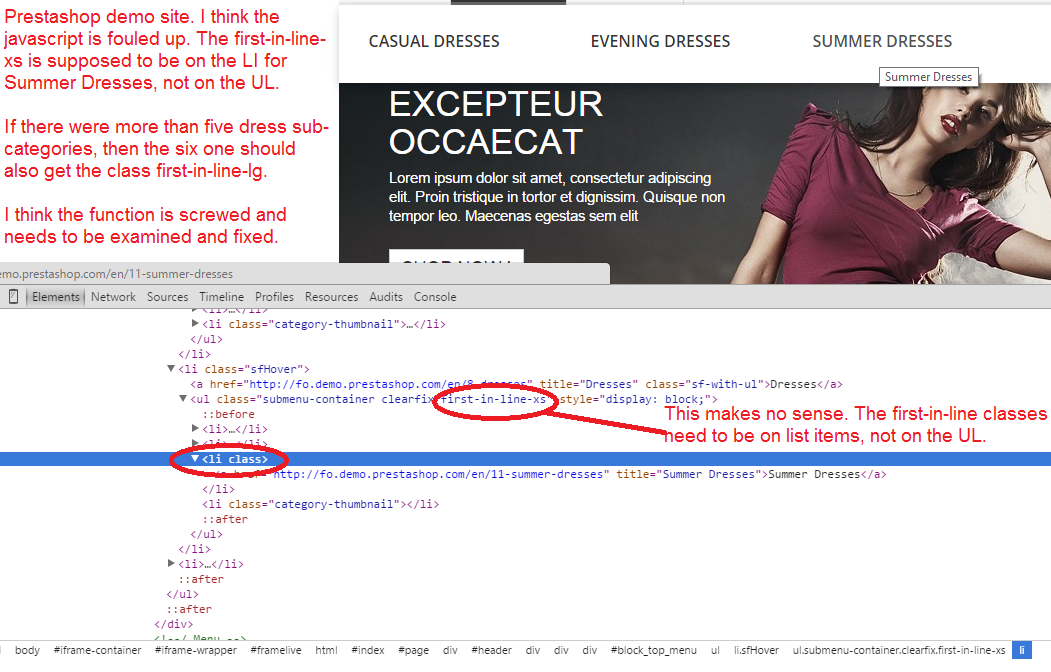Select the Dresses anchor element line
This screenshot has width=1051, height=672.
tap(516, 385)
